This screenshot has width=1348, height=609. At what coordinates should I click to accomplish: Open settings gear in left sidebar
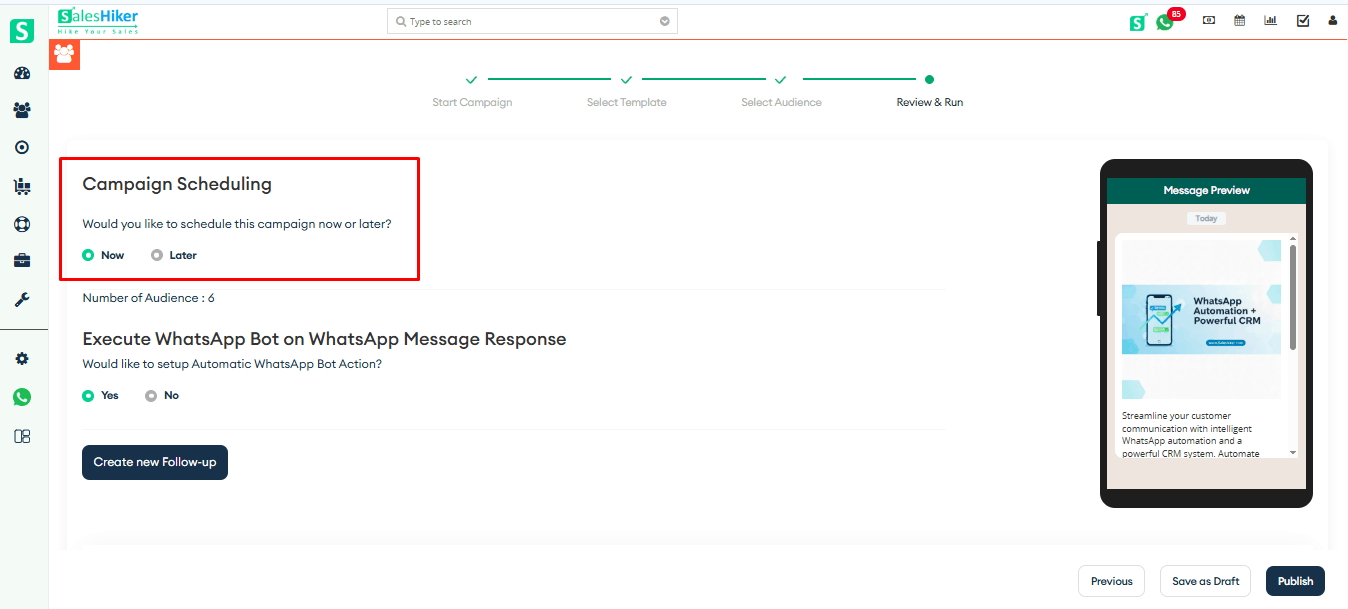tap(22, 359)
